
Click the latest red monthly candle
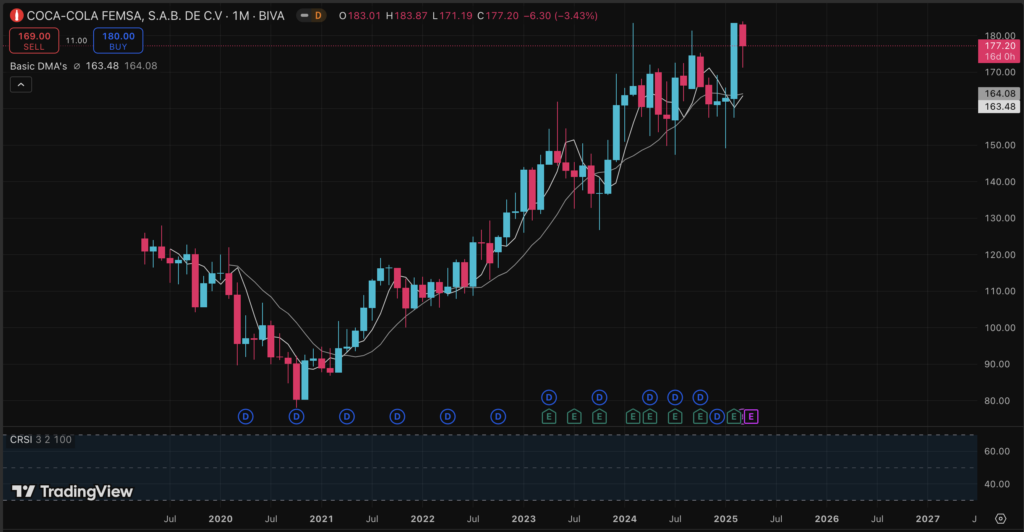coord(743,36)
